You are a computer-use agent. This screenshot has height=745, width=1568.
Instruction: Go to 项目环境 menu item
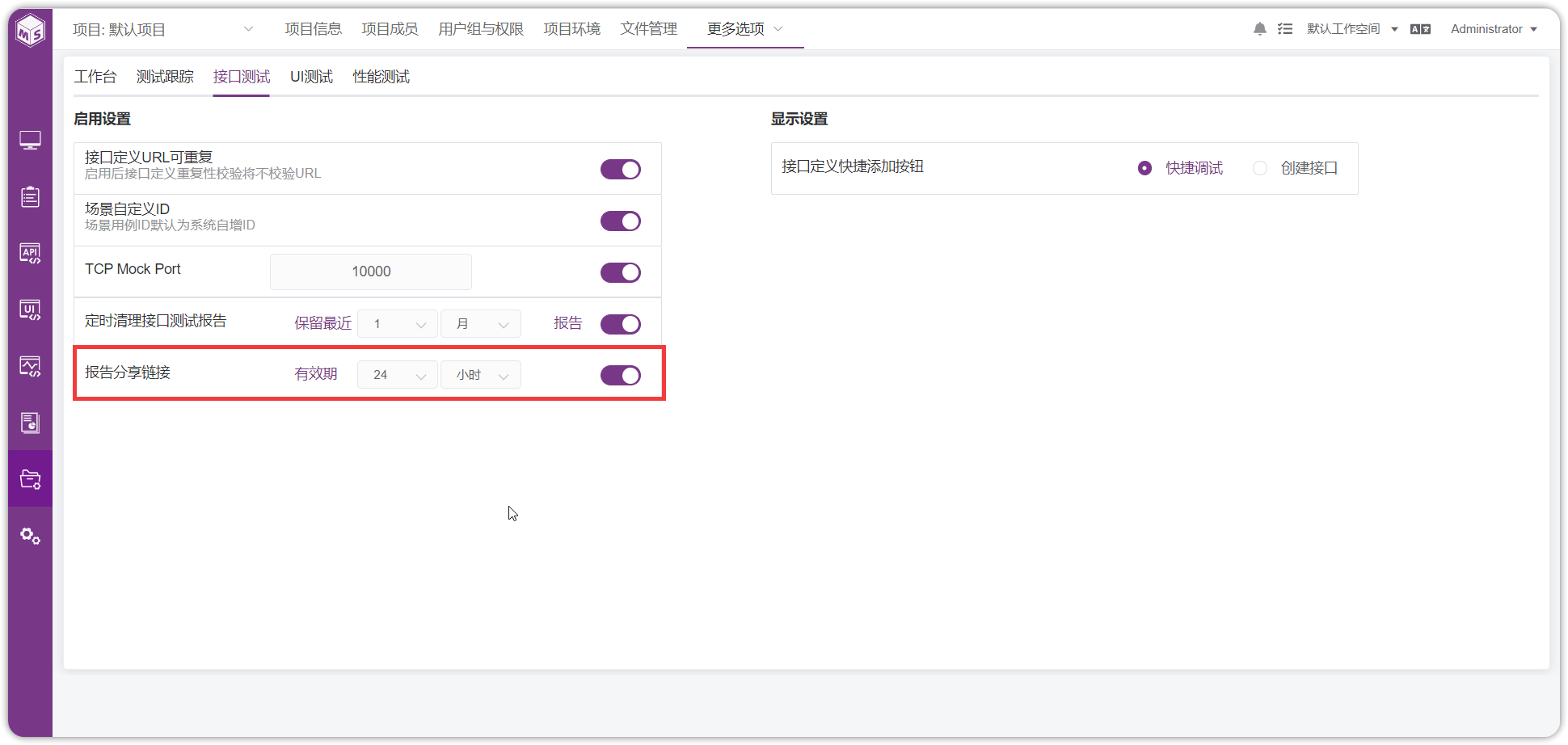(x=572, y=29)
